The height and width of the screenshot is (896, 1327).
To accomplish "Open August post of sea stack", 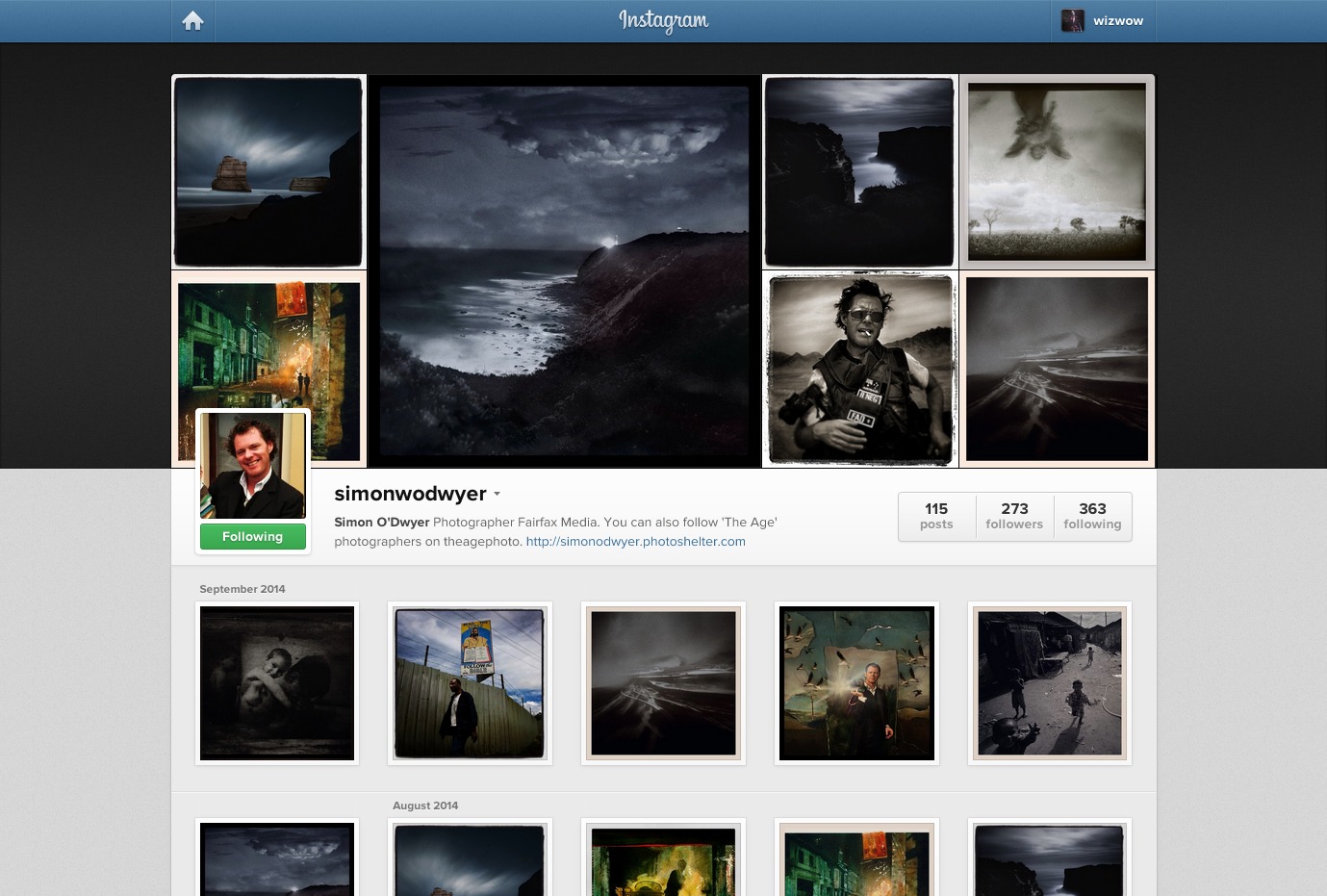I will (x=470, y=858).
